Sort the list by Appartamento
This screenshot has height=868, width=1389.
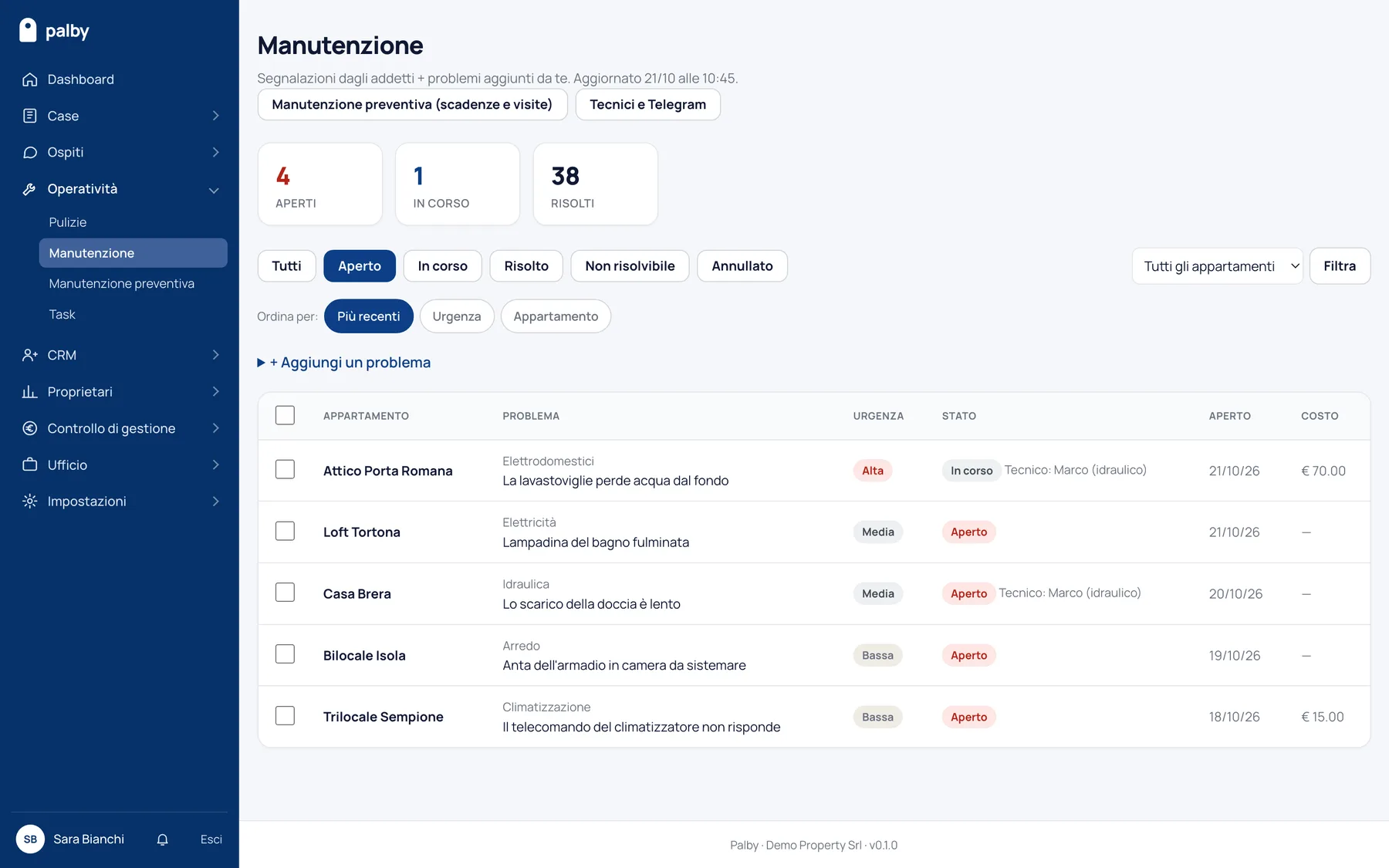(556, 316)
